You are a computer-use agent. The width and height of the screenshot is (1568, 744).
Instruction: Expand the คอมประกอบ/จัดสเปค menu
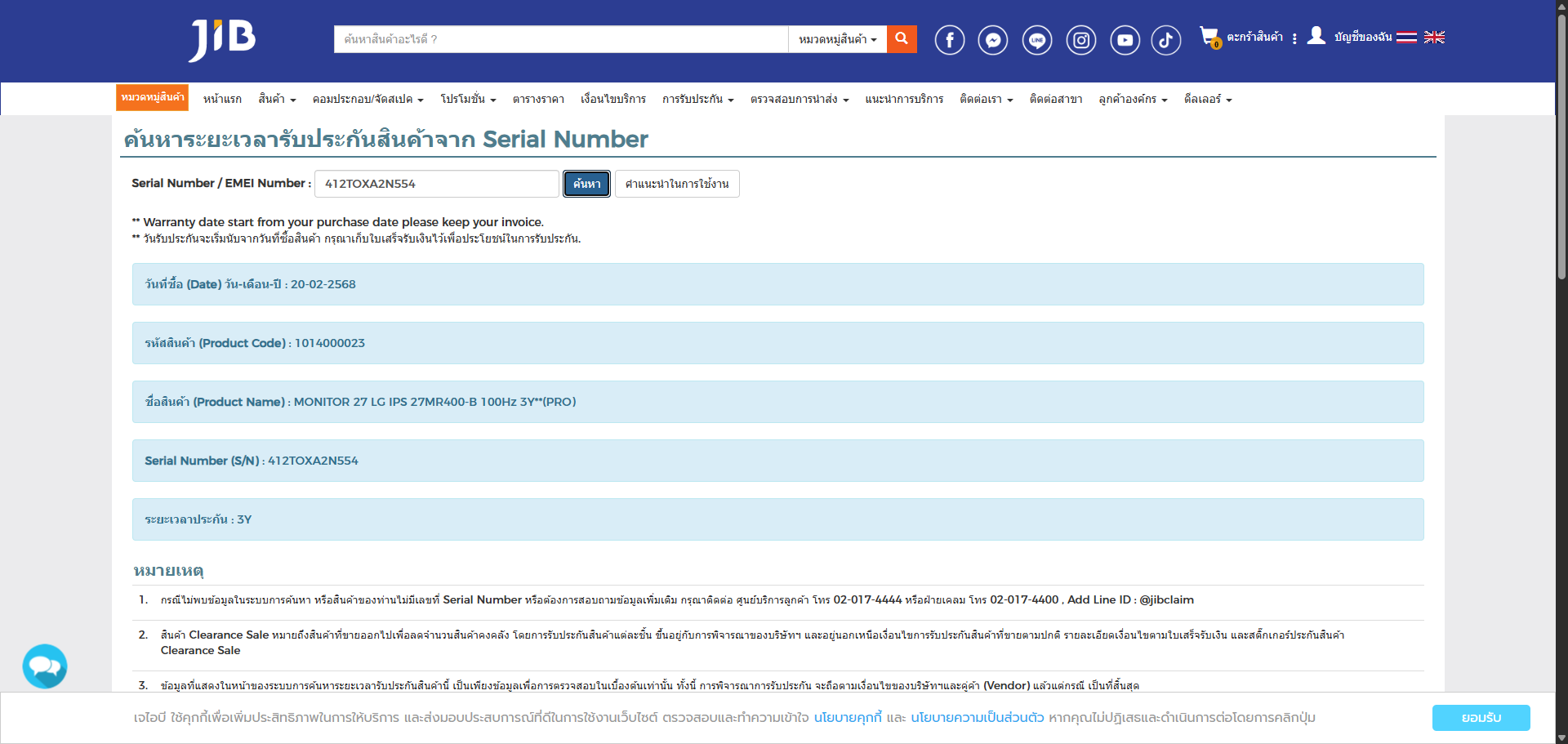point(367,99)
